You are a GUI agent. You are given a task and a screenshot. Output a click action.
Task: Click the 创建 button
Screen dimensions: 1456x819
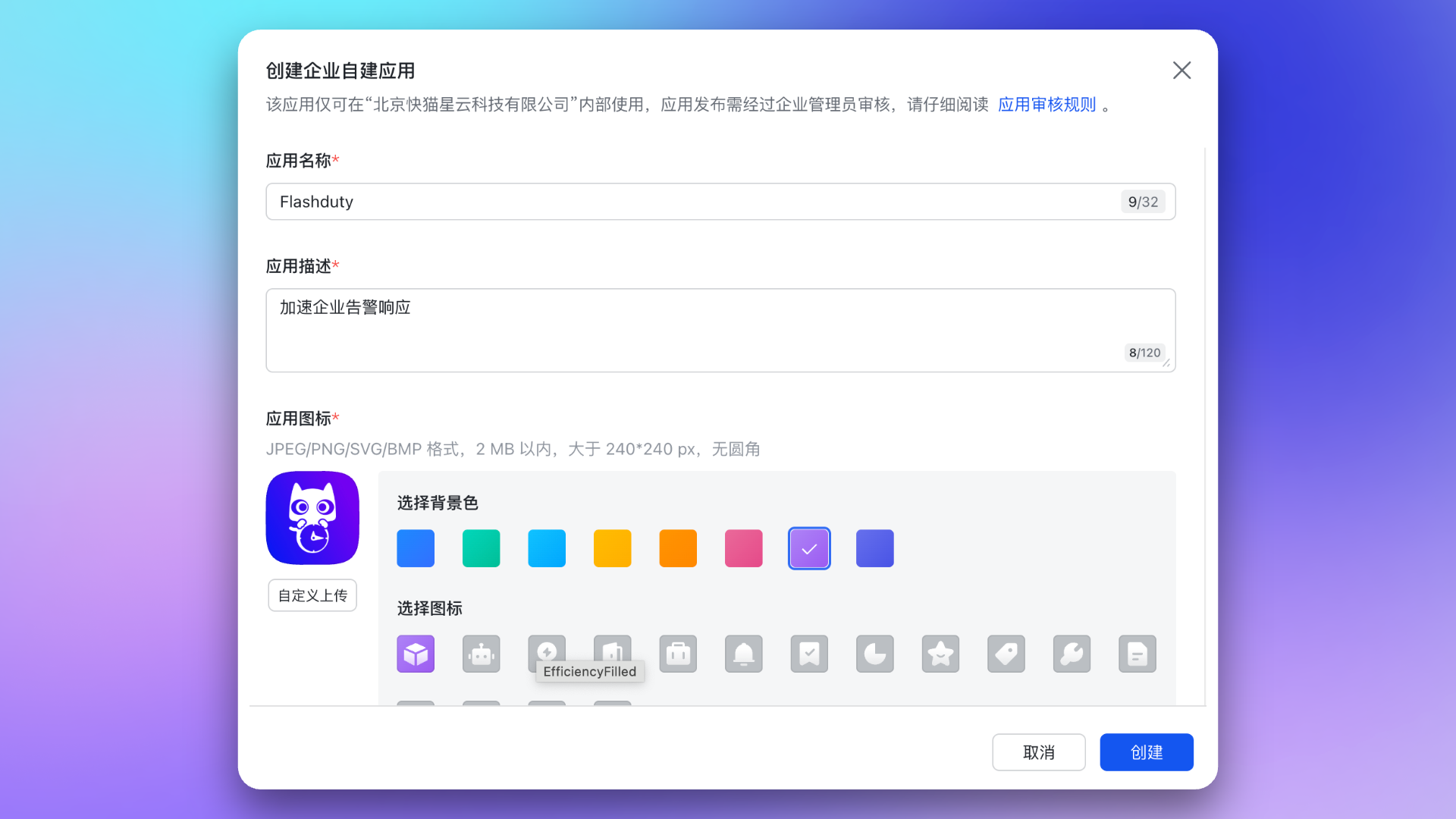pos(1146,752)
